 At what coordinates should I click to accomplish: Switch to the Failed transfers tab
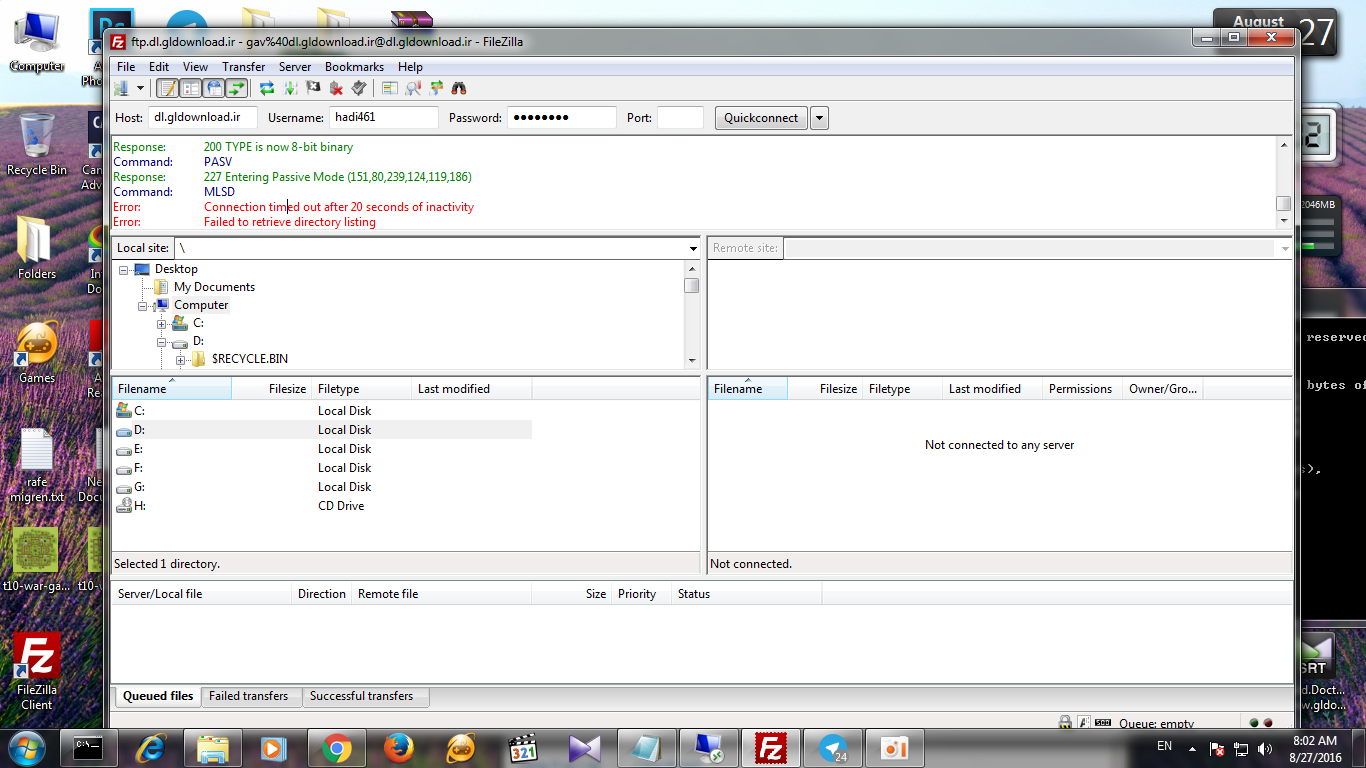(249, 696)
